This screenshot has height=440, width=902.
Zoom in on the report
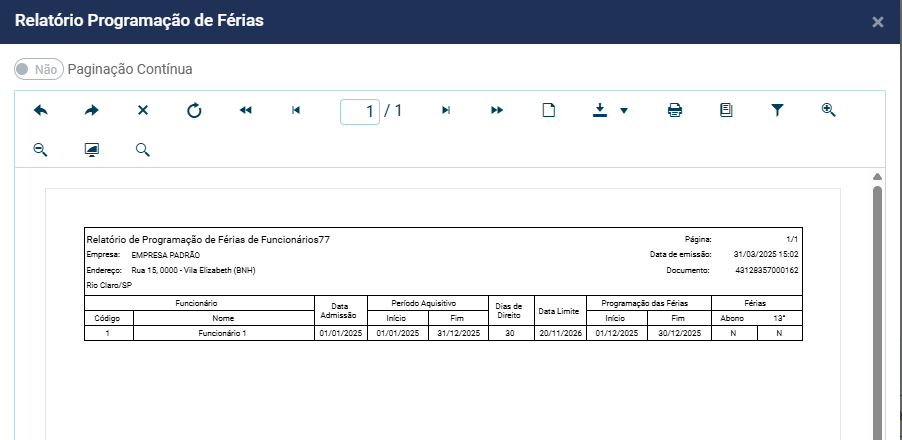pos(828,110)
